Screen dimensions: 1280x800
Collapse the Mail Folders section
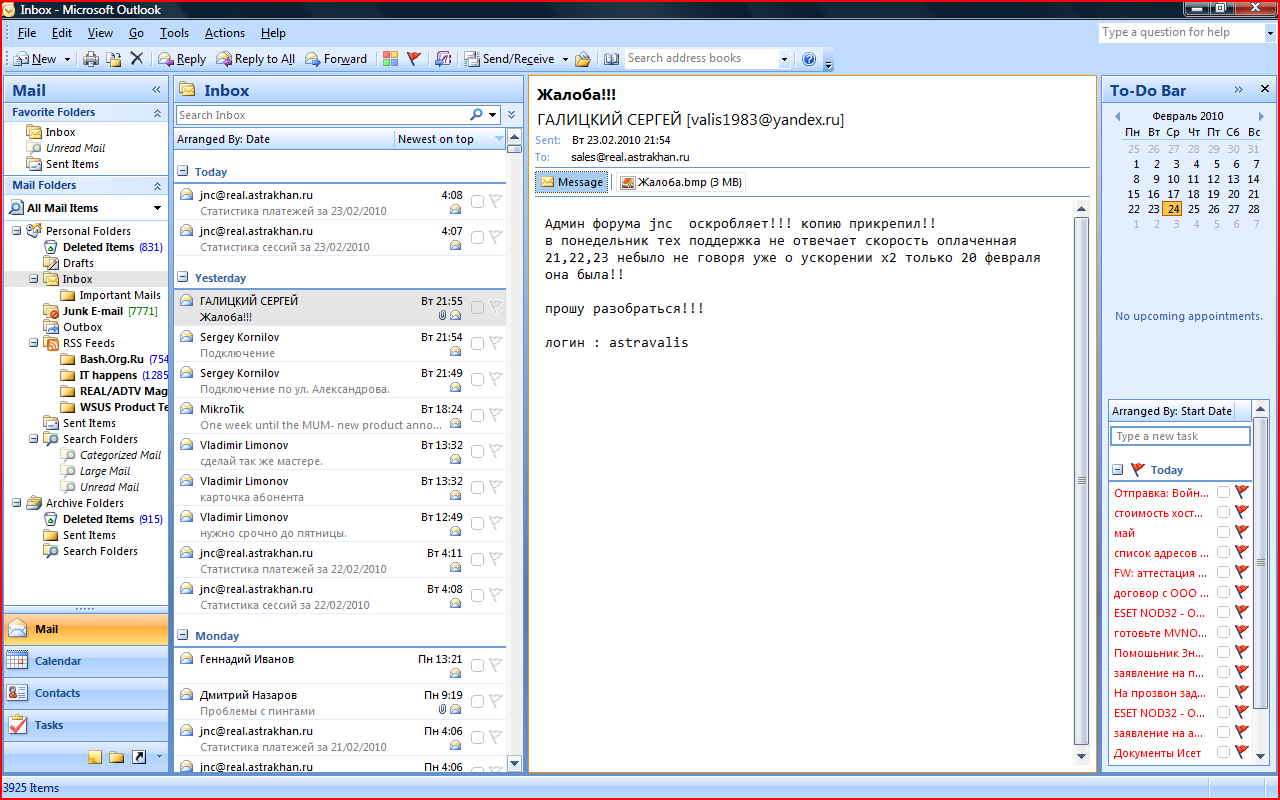[157, 186]
